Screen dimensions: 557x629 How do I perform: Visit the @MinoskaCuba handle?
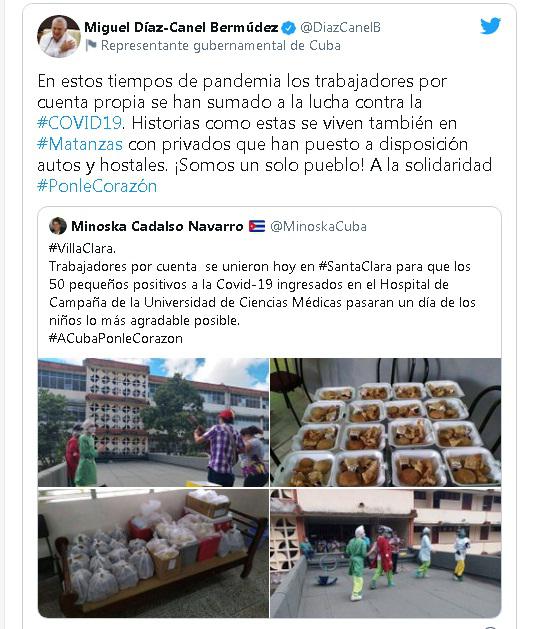point(318,226)
